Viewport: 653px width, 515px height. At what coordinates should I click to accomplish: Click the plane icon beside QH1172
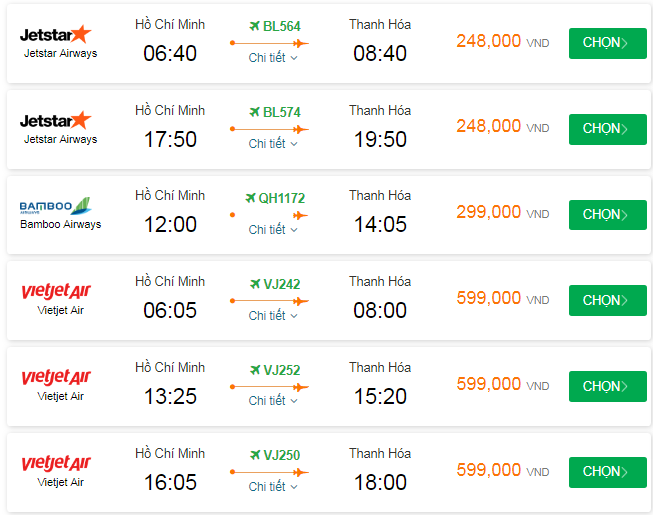click(250, 198)
